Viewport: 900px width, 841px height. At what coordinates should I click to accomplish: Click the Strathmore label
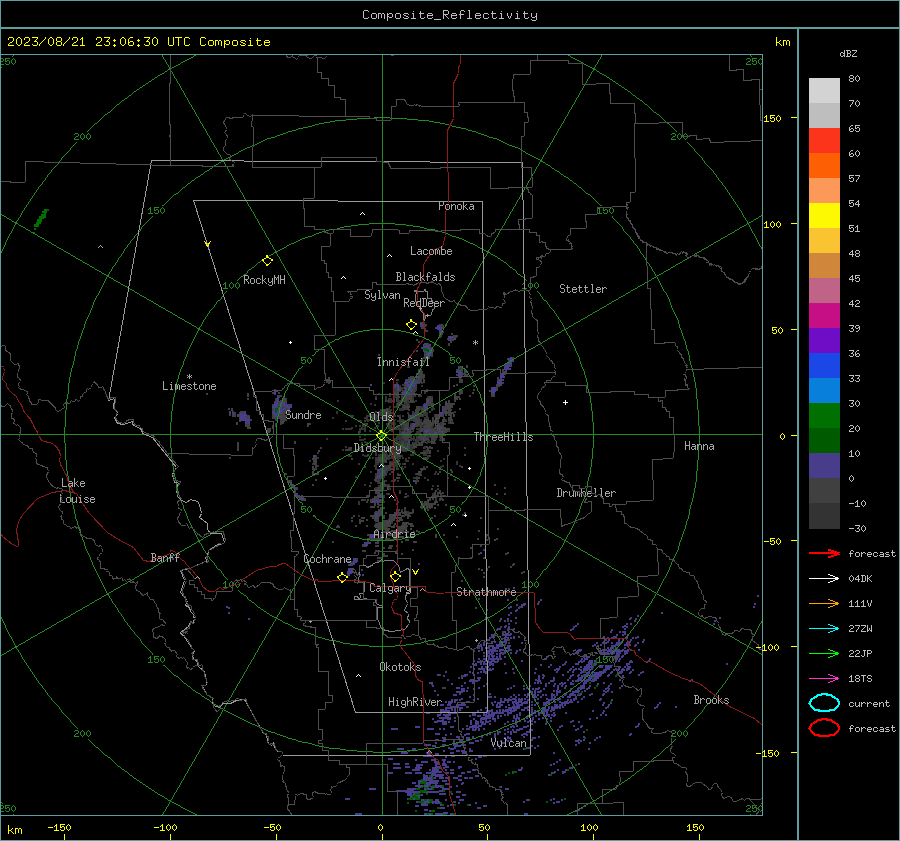click(x=486, y=592)
